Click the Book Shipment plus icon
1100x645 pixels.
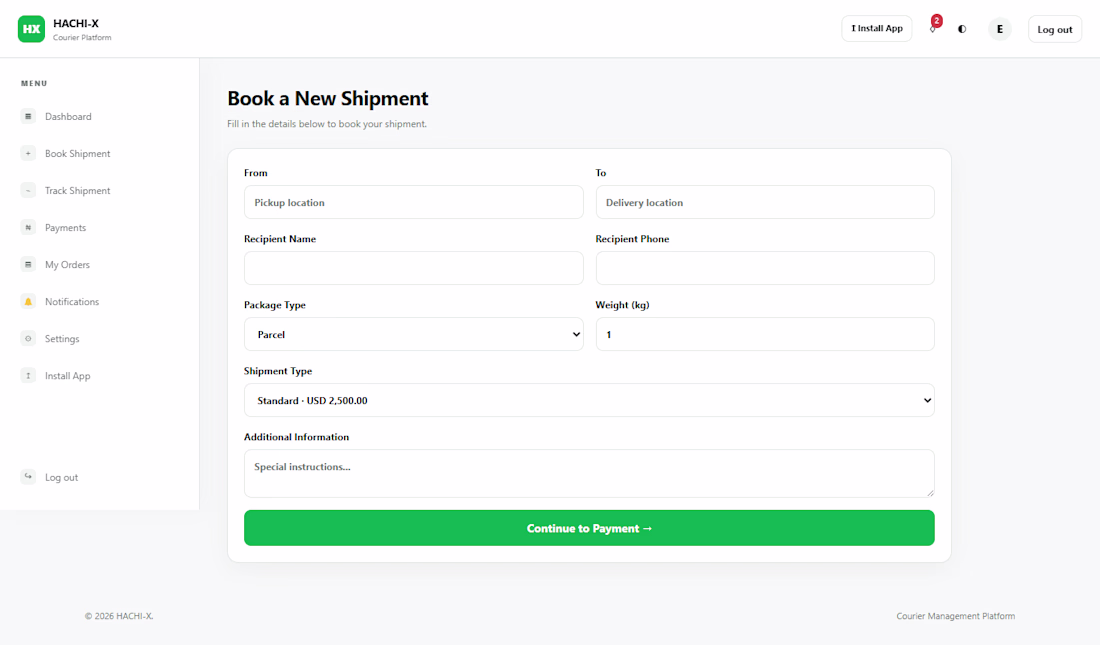[28, 154]
